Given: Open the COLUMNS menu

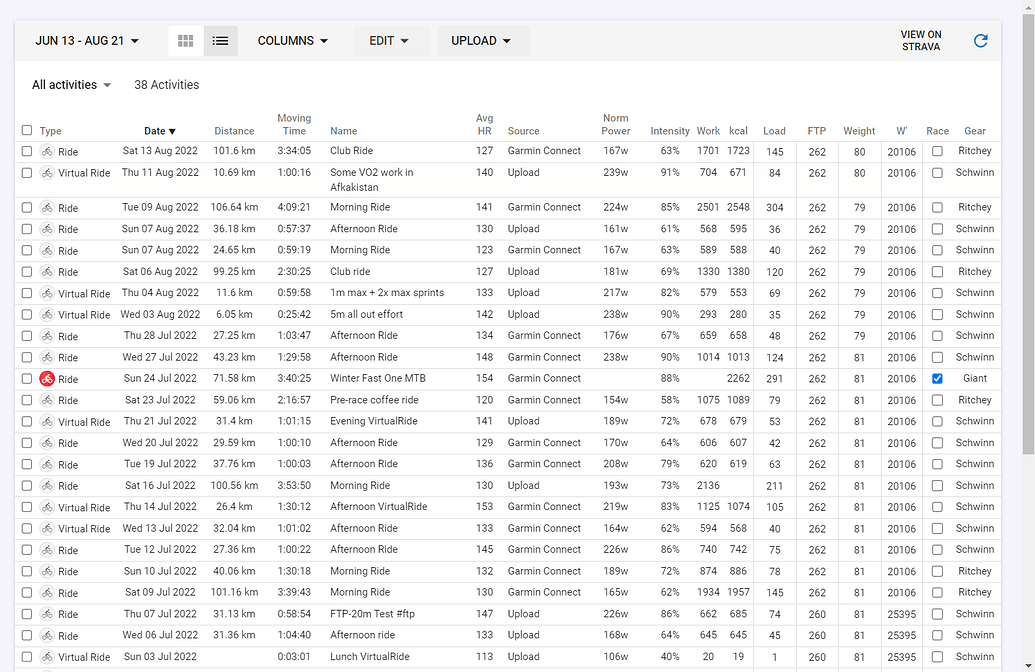Looking at the screenshot, I should pos(292,41).
